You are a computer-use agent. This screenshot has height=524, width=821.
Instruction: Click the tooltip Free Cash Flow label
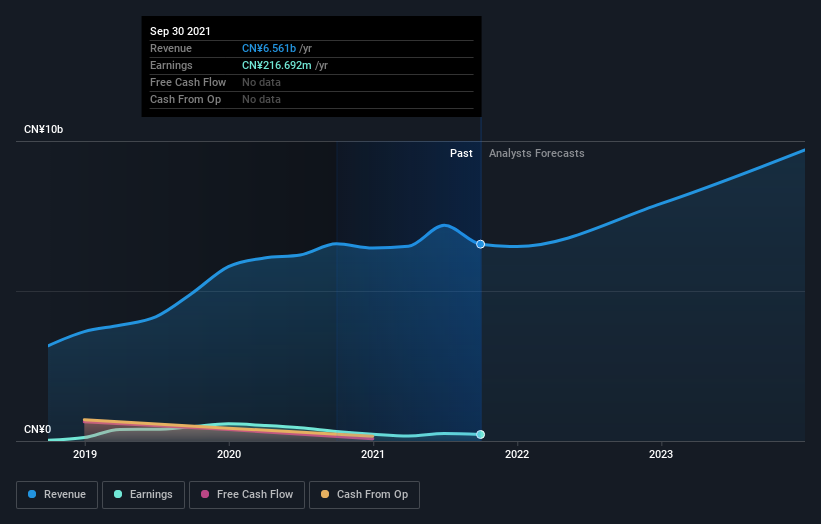(x=188, y=82)
